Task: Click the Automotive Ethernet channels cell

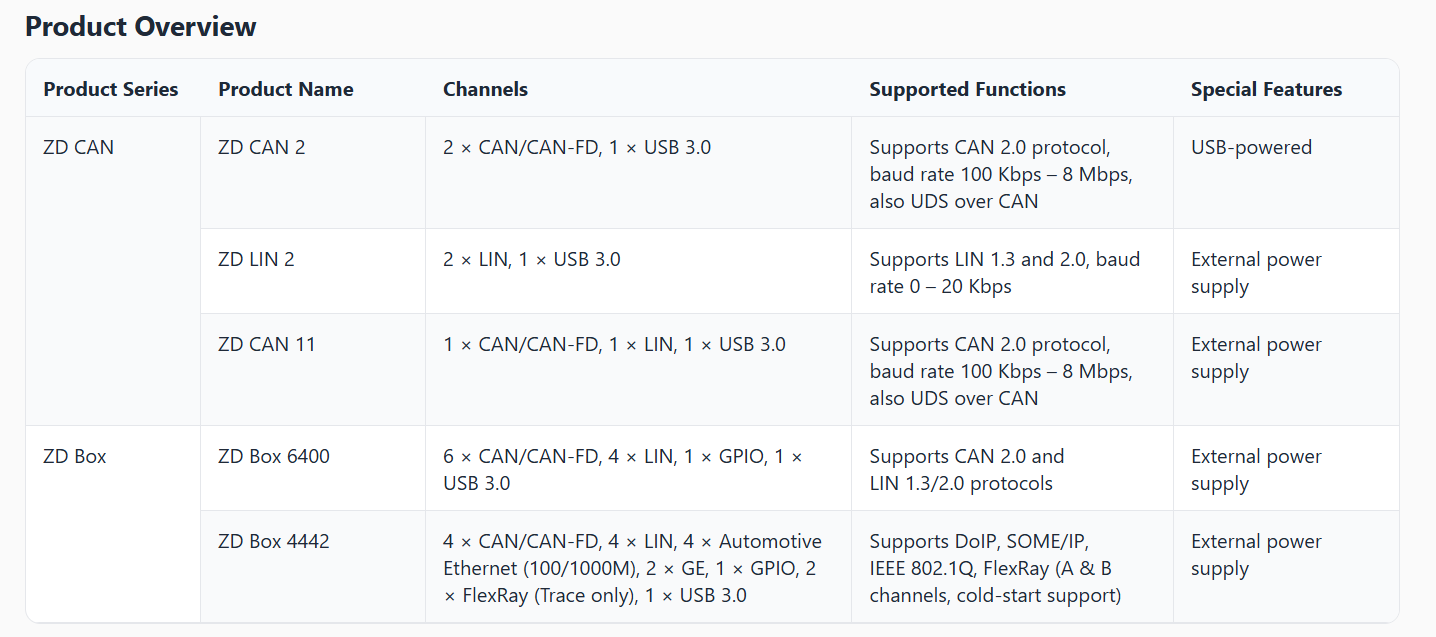Action: [632, 568]
